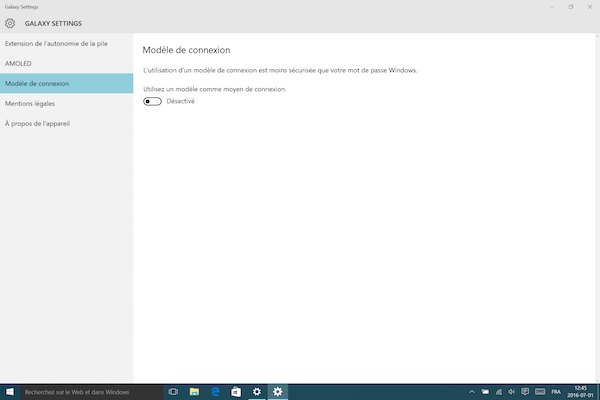Image resolution: width=600 pixels, height=400 pixels.
Task: Open File Explorer from taskbar
Action: 194,392
